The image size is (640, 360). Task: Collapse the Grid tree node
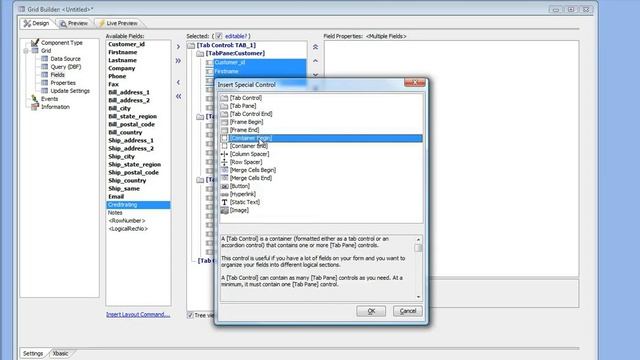pyautogui.click(x=26, y=51)
